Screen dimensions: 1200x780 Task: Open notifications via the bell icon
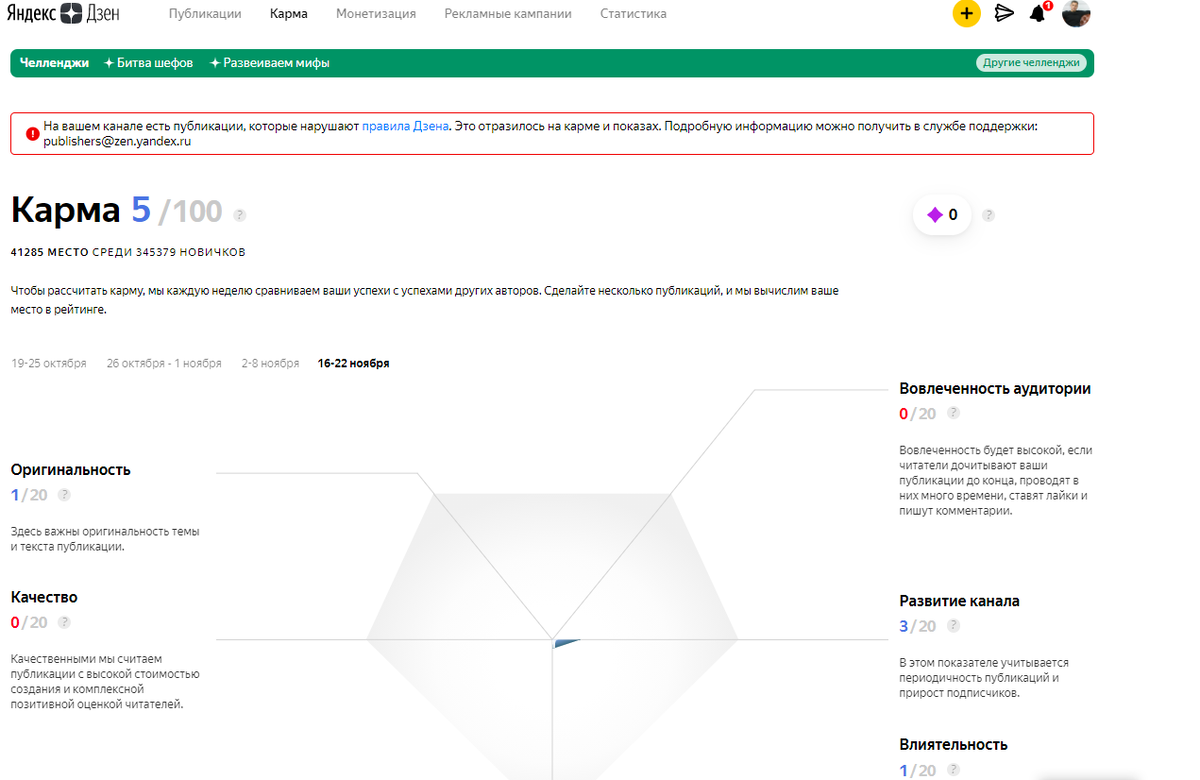[x=1038, y=14]
